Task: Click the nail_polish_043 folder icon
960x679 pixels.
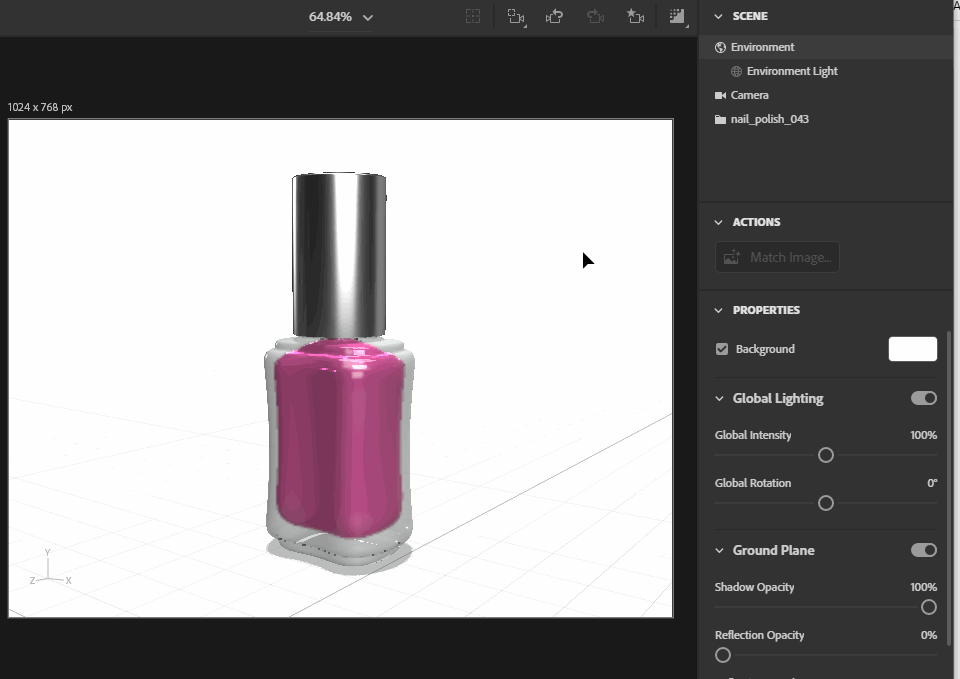Action: pos(721,119)
